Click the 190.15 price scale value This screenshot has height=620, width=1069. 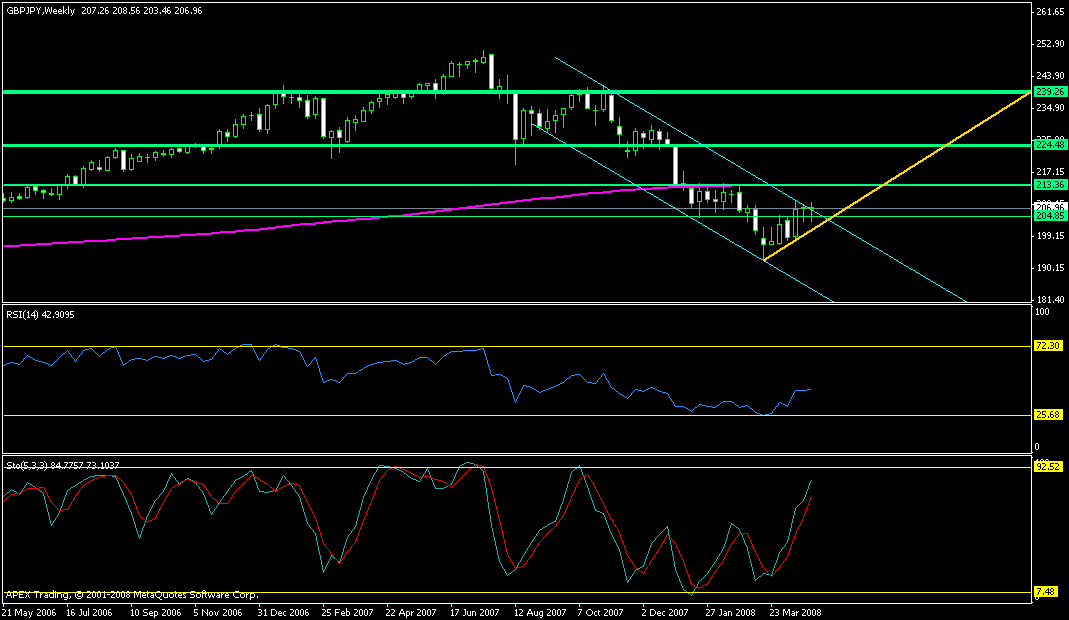point(1049,268)
